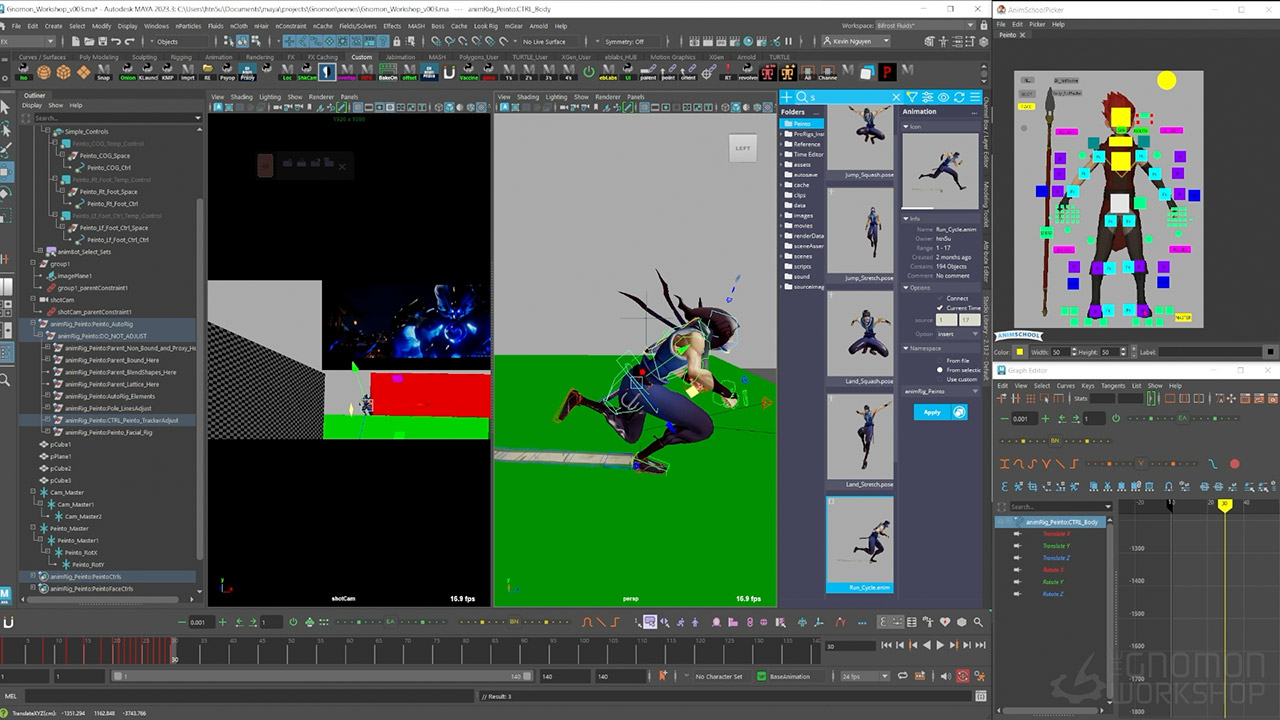
Task: Click the yellow Color swatch in picker
Action: pyautogui.click(x=1020, y=352)
